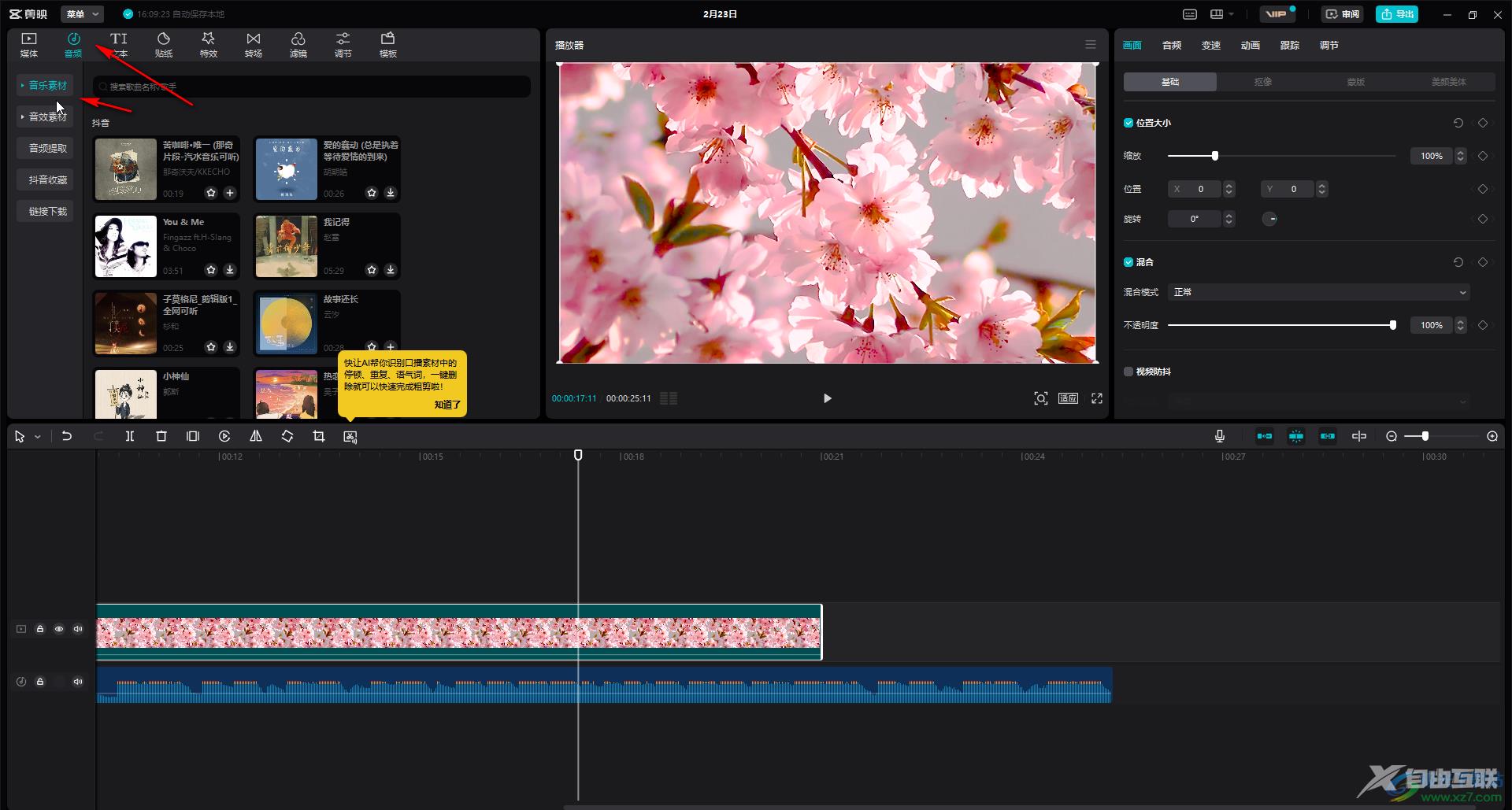Viewport: 1512px width, 810px height.
Task: Click the 不透明度 slider
Action: click(1280, 325)
